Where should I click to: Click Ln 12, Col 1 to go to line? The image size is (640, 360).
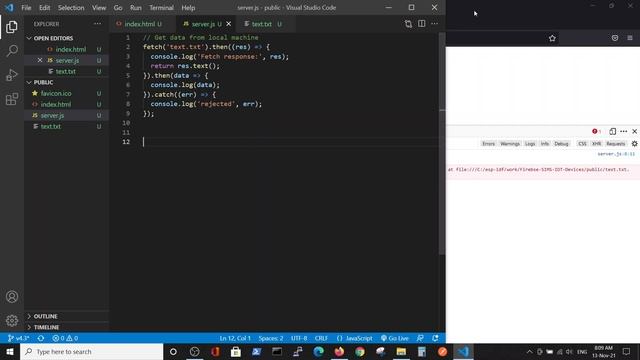click(235, 338)
